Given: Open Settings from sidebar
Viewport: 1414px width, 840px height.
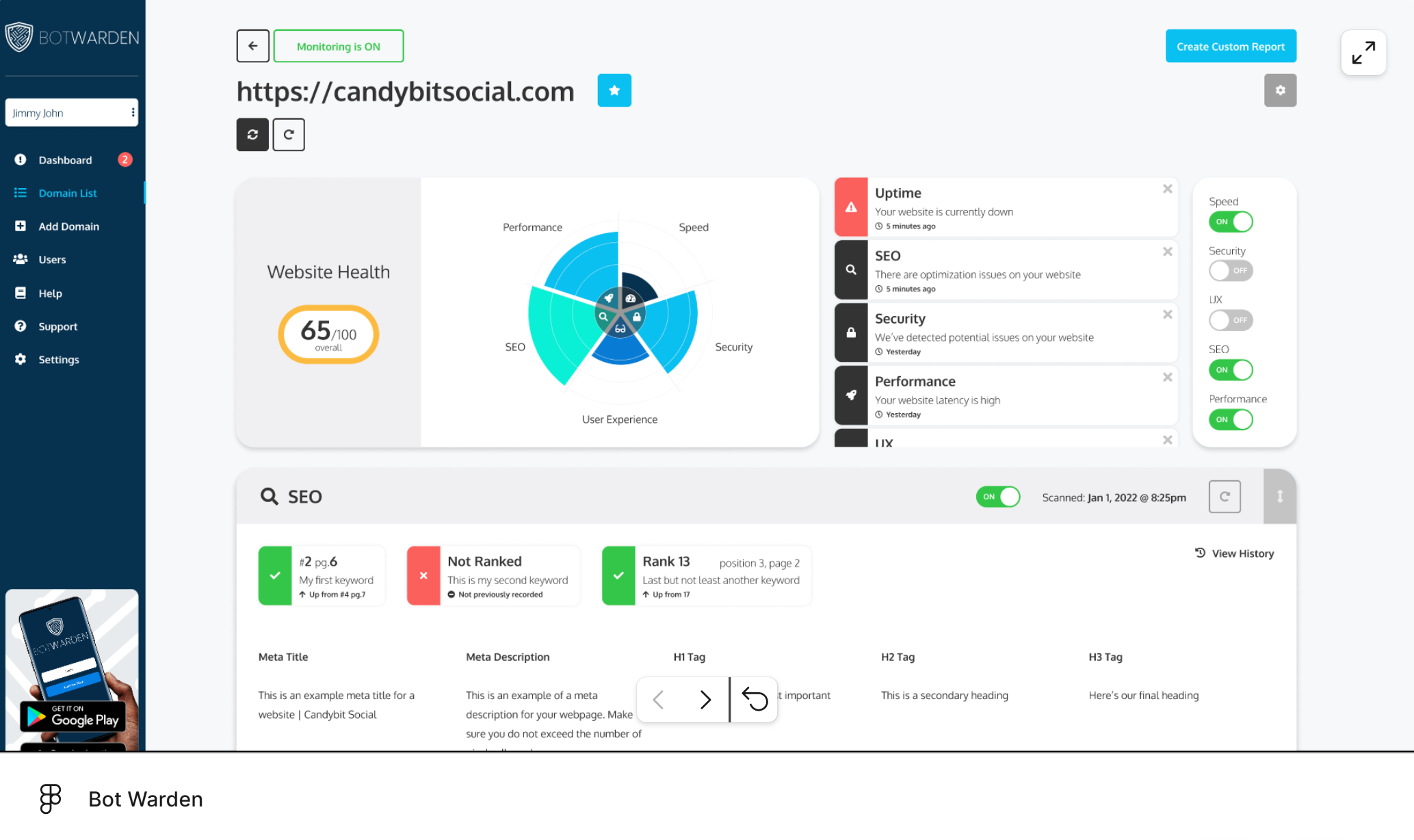Looking at the screenshot, I should [x=58, y=359].
